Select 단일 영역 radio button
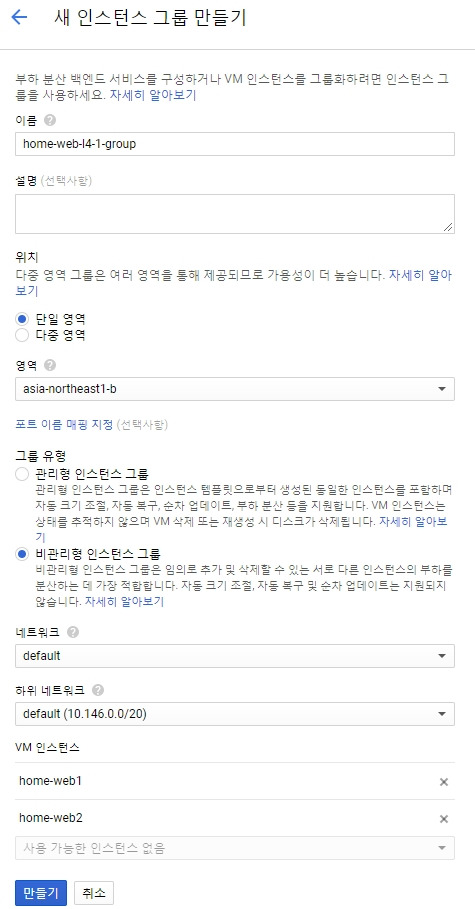The image size is (475, 909). (x=22, y=319)
